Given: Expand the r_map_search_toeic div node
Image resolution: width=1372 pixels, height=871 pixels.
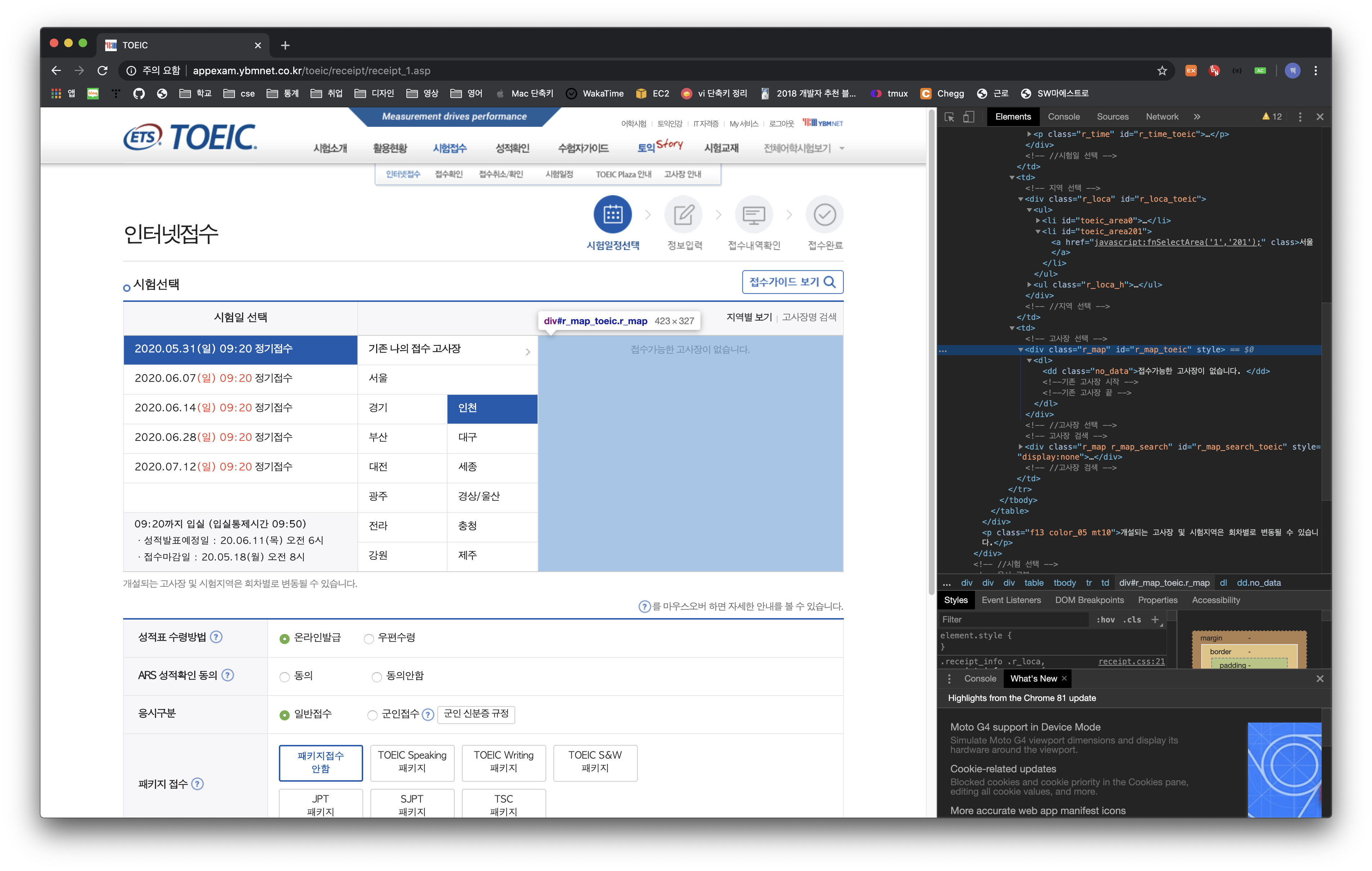Looking at the screenshot, I should [x=1020, y=447].
